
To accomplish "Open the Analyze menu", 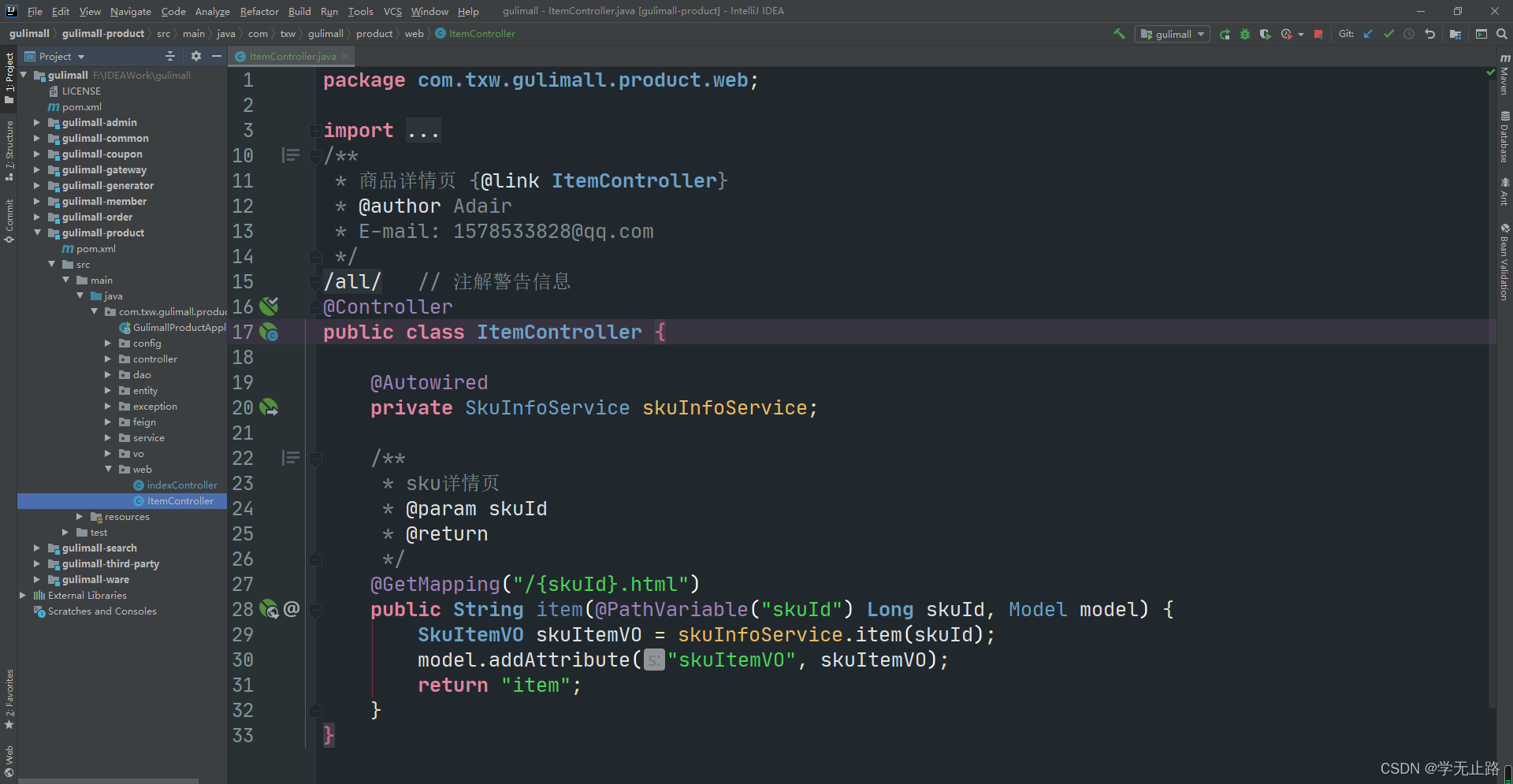I will coord(213,11).
